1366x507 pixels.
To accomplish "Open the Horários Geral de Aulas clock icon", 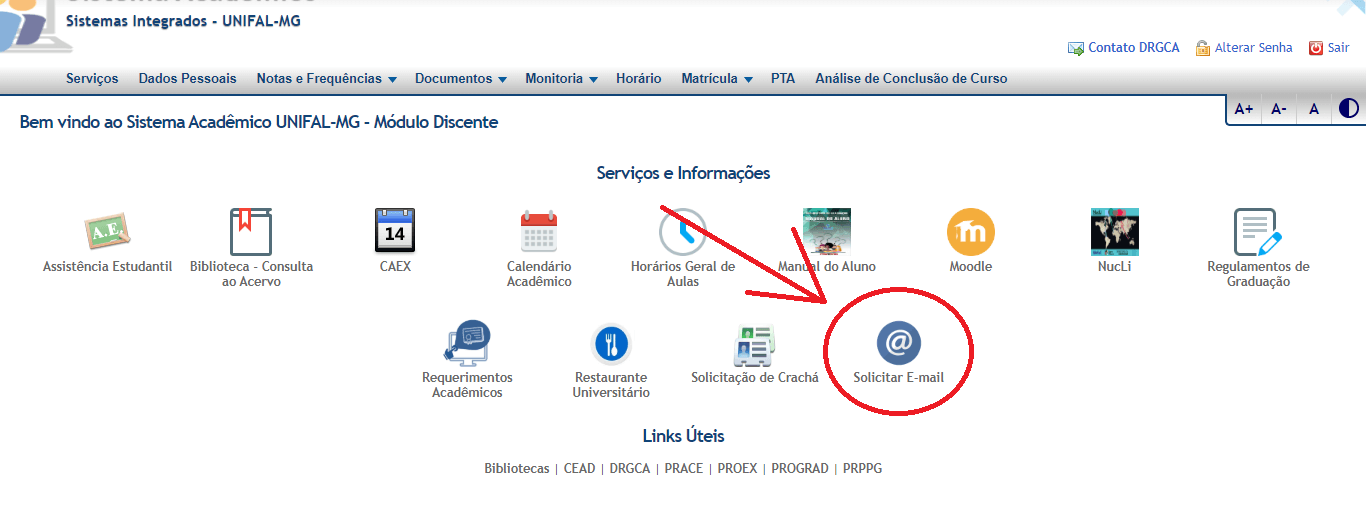I will [x=683, y=232].
